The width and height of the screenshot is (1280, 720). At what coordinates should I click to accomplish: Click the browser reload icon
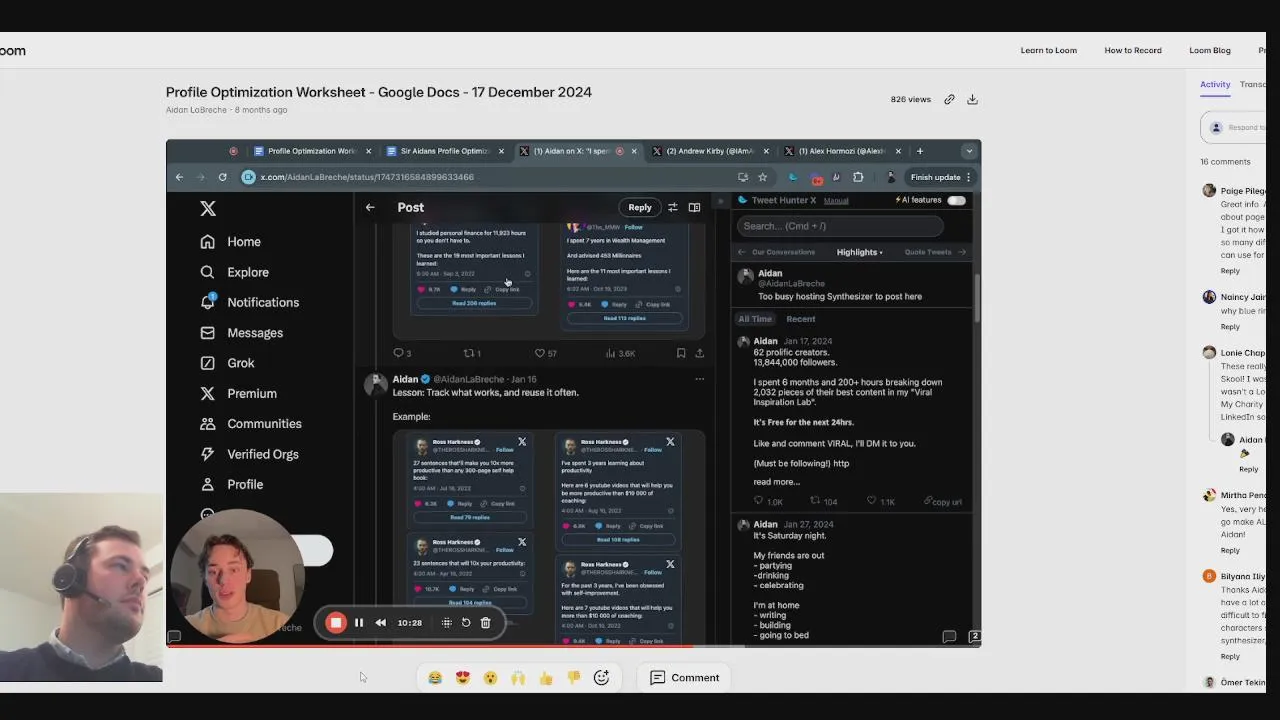coord(222,177)
